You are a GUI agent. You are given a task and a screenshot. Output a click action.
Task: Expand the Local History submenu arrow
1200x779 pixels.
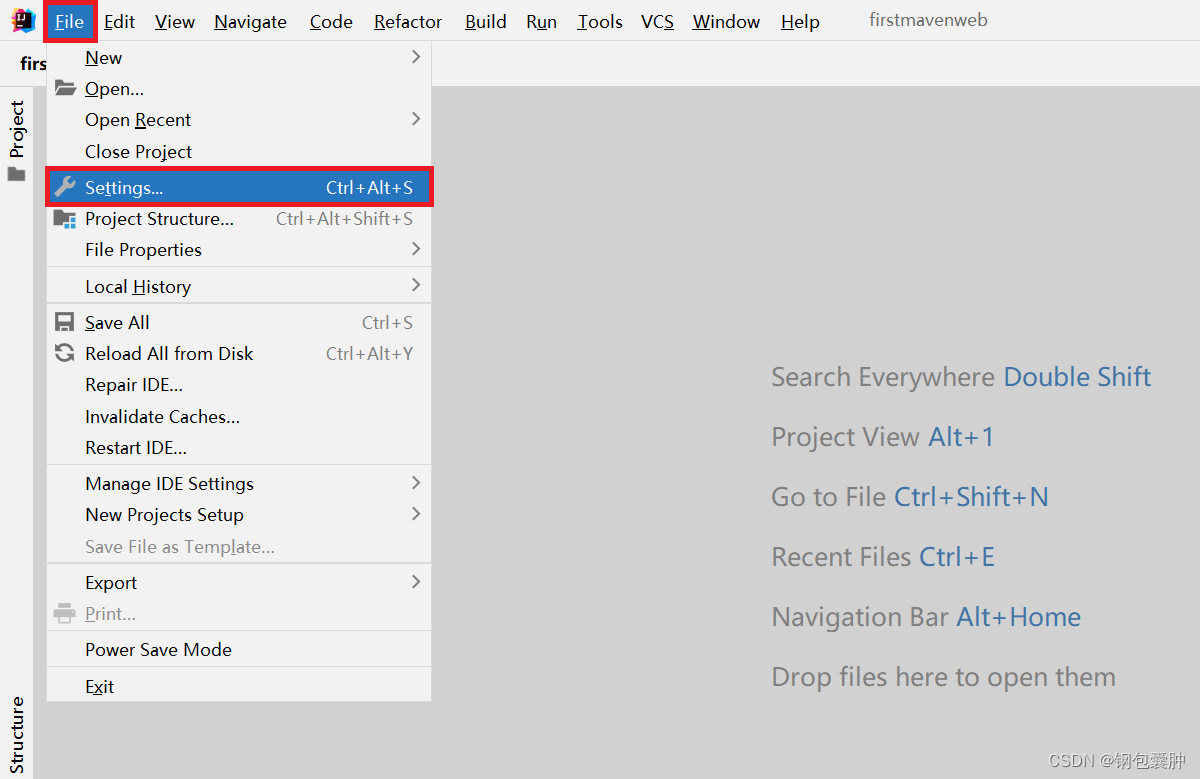[x=416, y=285]
